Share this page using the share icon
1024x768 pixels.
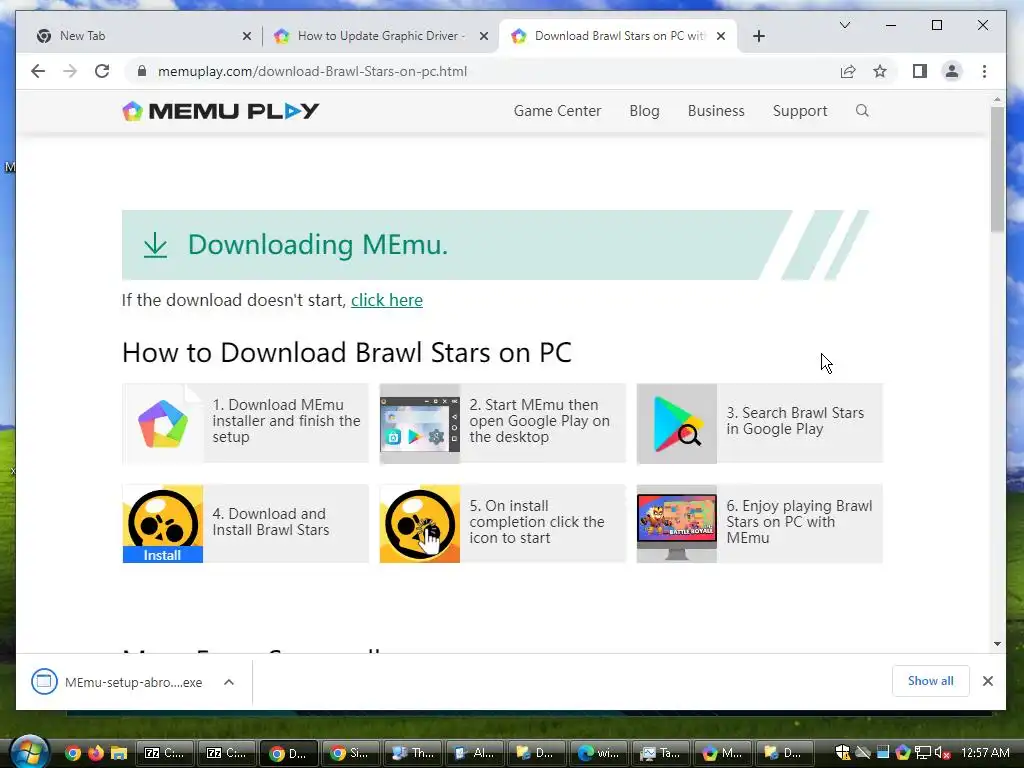848,71
